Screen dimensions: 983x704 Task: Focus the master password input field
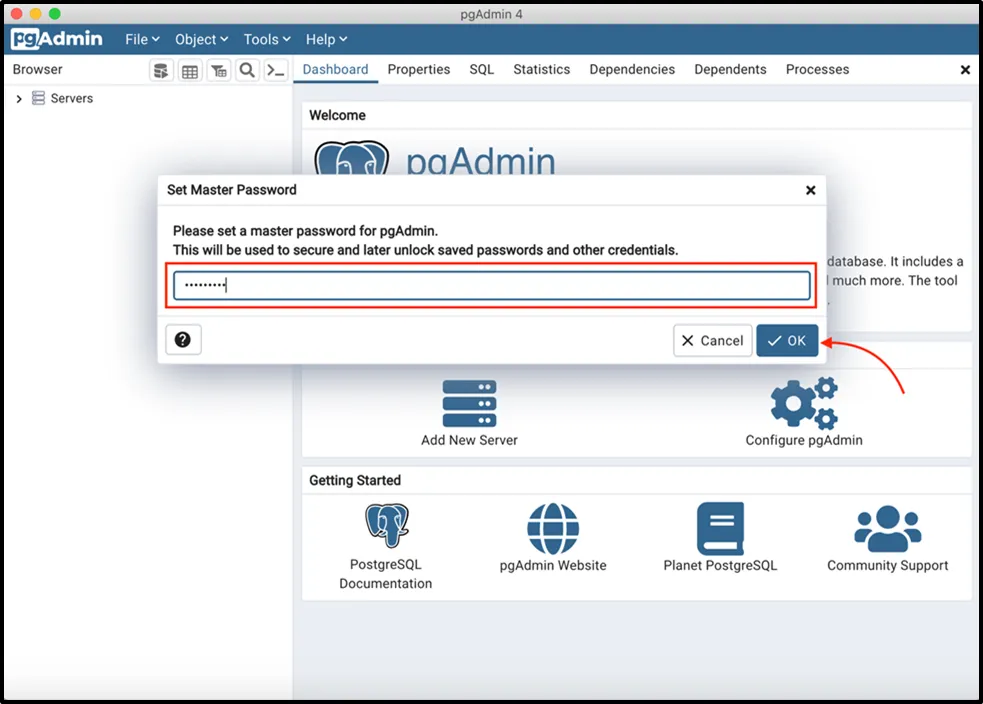[x=491, y=286]
